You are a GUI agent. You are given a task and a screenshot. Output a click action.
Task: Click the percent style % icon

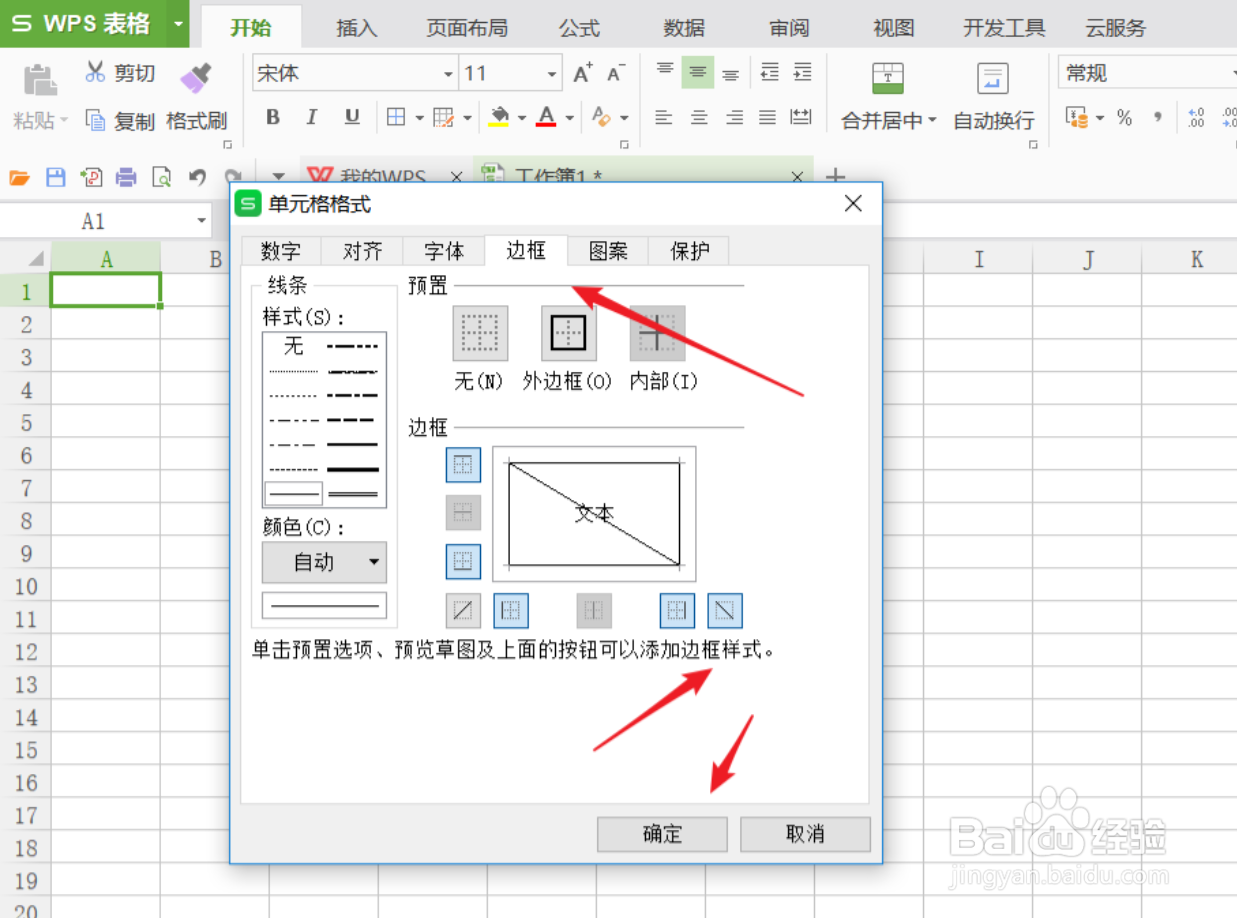[1125, 118]
